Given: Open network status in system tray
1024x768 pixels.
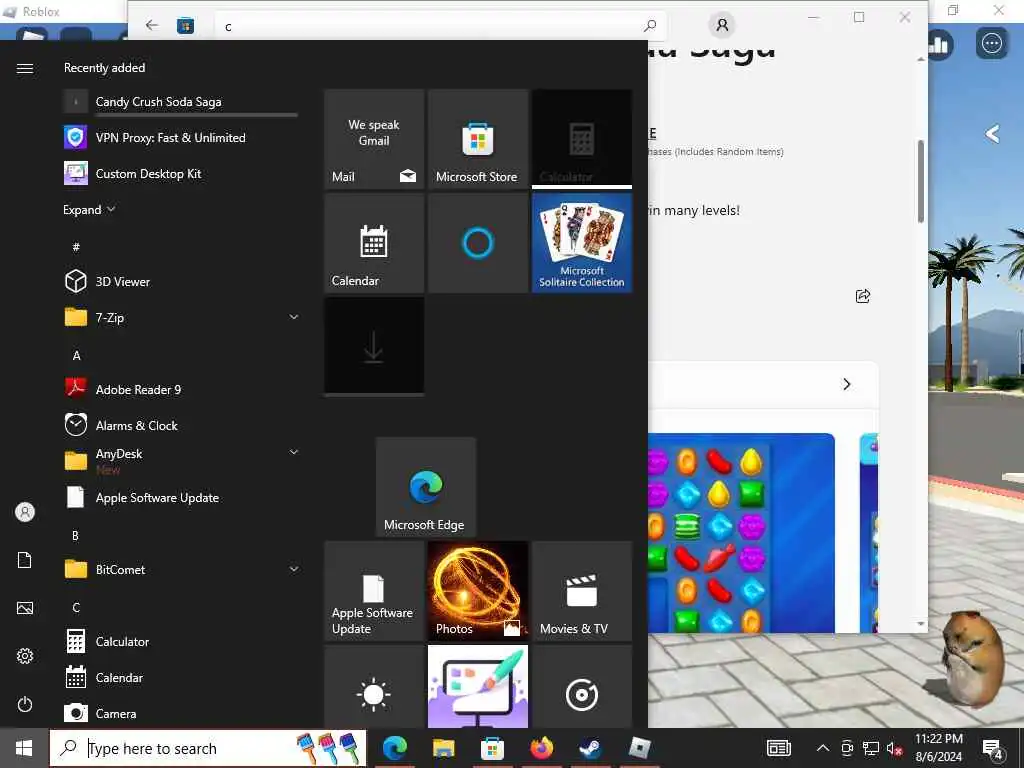Looking at the screenshot, I should pos(871,748).
